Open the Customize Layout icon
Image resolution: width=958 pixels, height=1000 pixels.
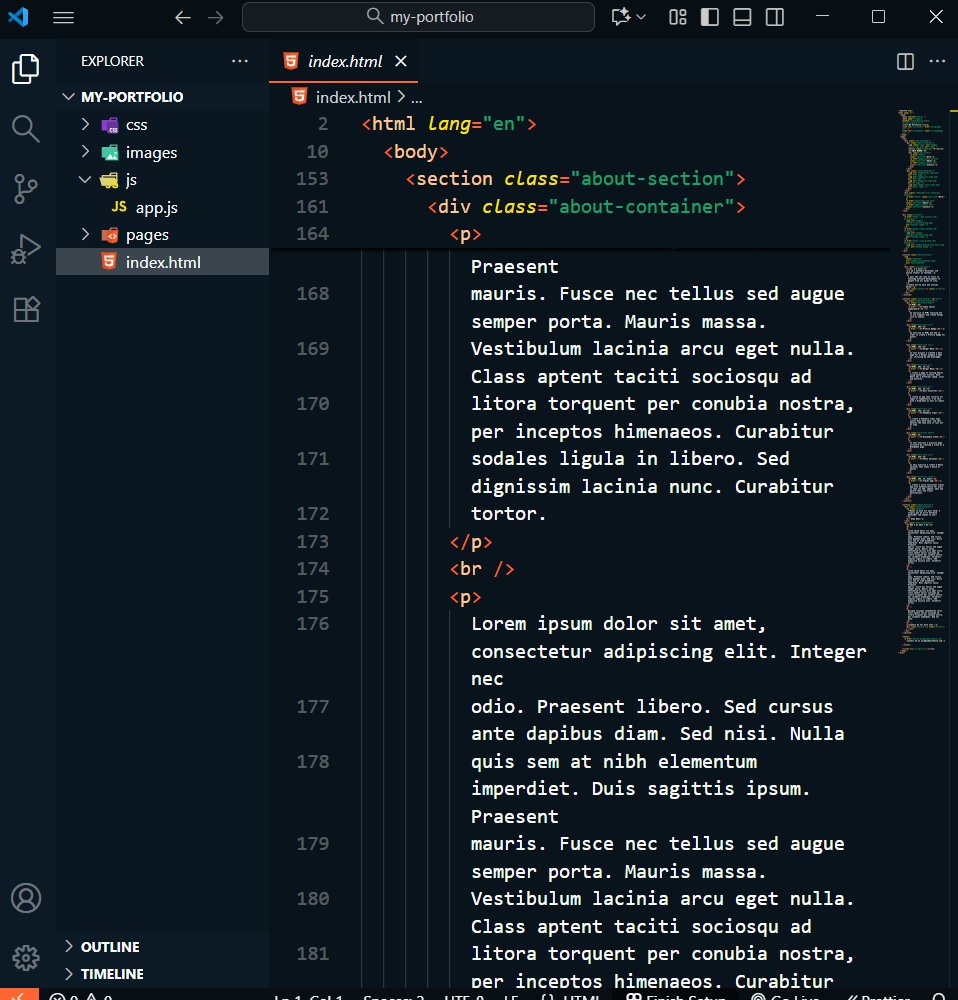point(677,17)
